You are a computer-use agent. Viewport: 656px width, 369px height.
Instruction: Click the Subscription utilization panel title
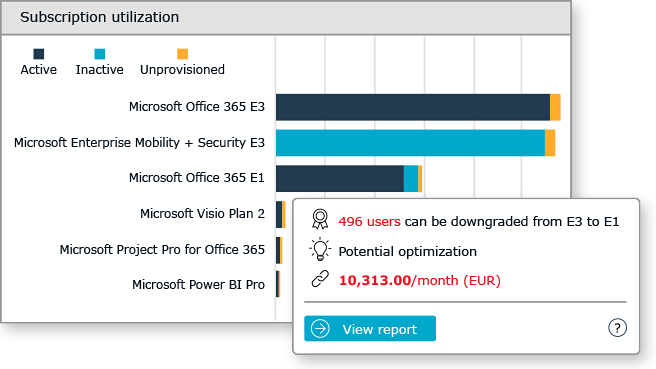[100, 17]
